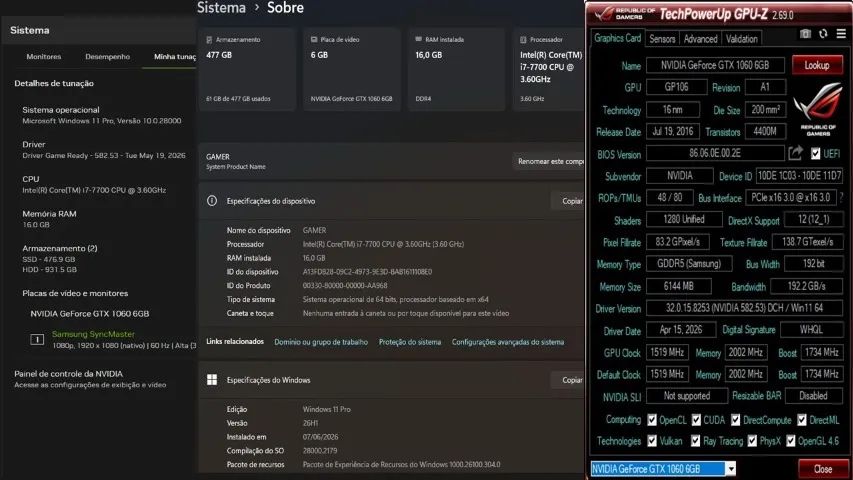853x480 pixels.
Task: Share BIOS using the export arrow icon
Action: click(x=795, y=153)
